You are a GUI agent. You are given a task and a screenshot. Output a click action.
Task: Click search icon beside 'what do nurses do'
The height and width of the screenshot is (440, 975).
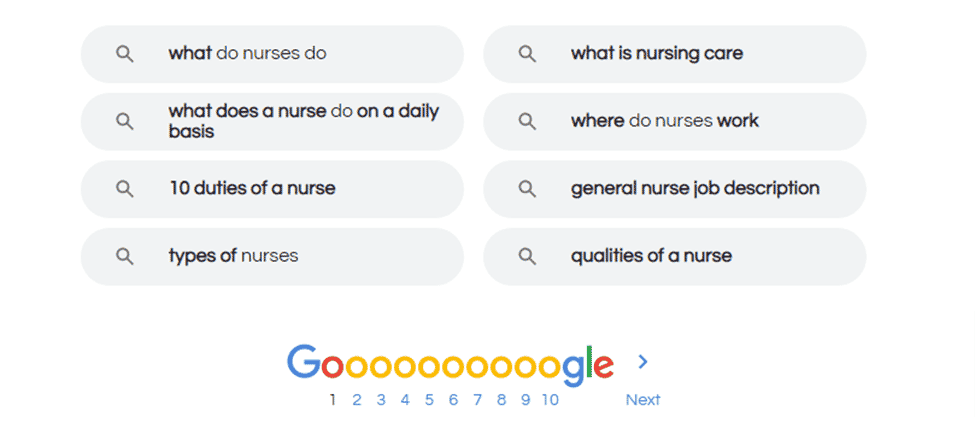click(125, 54)
